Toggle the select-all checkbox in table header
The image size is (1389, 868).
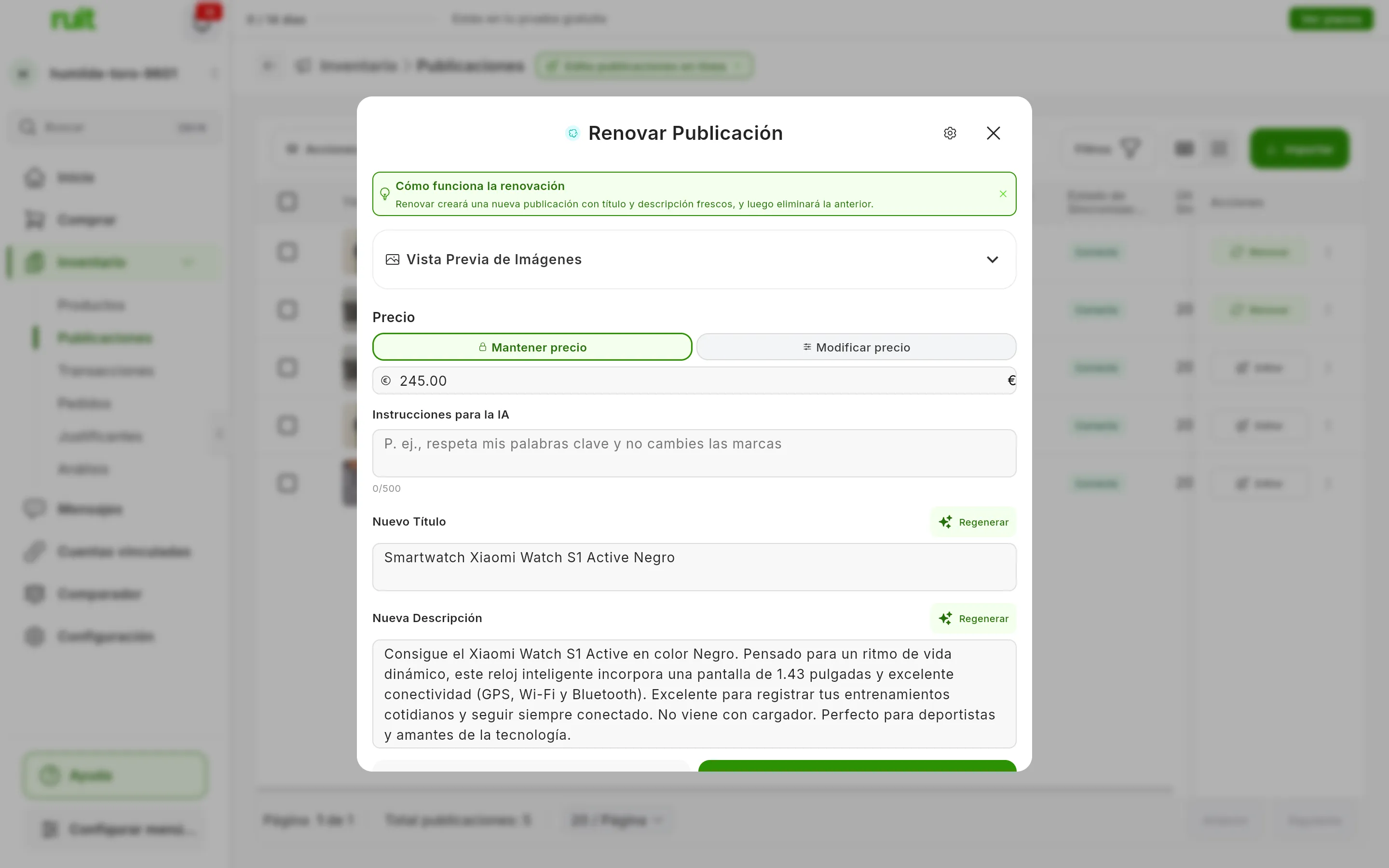click(287, 202)
